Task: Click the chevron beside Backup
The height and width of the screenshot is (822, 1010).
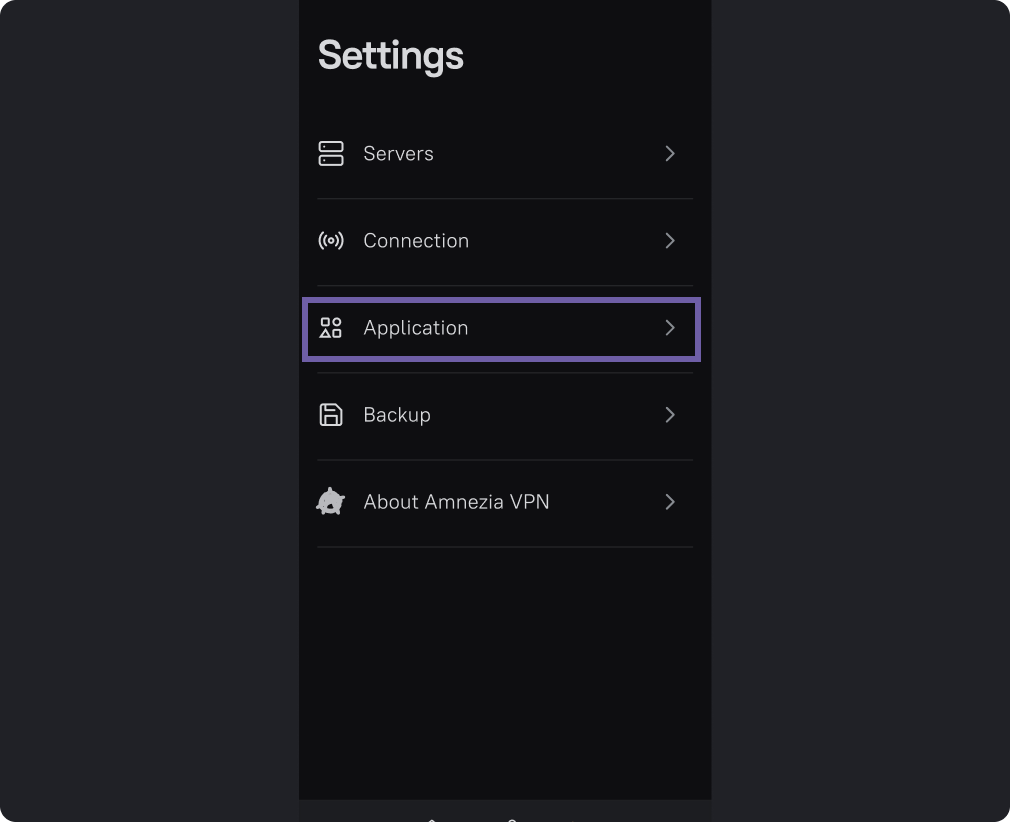Action: click(x=670, y=415)
